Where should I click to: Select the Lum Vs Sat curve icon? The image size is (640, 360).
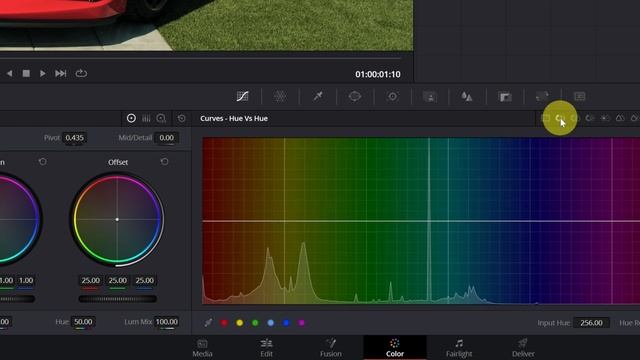(x=605, y=118)
